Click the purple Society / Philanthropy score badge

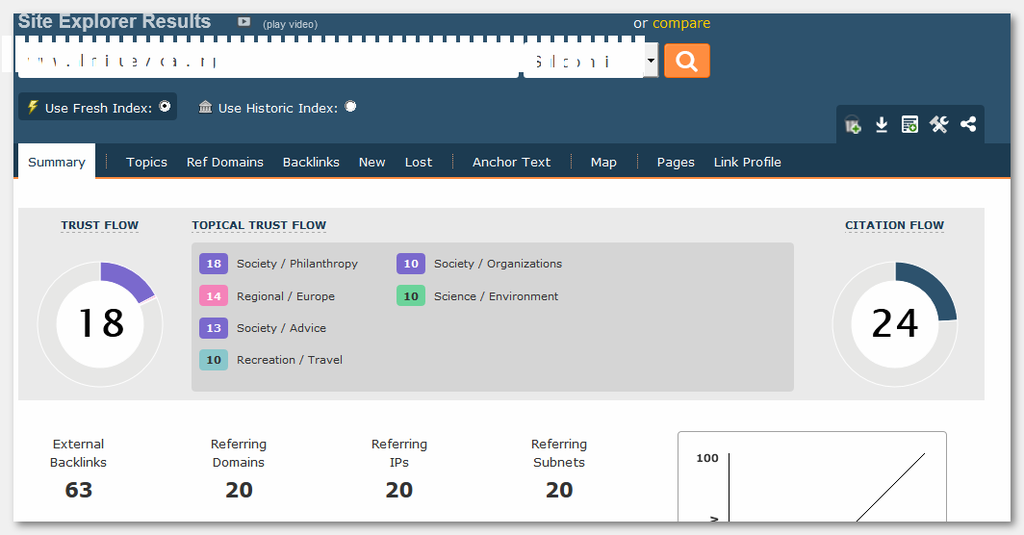[213, 264]
